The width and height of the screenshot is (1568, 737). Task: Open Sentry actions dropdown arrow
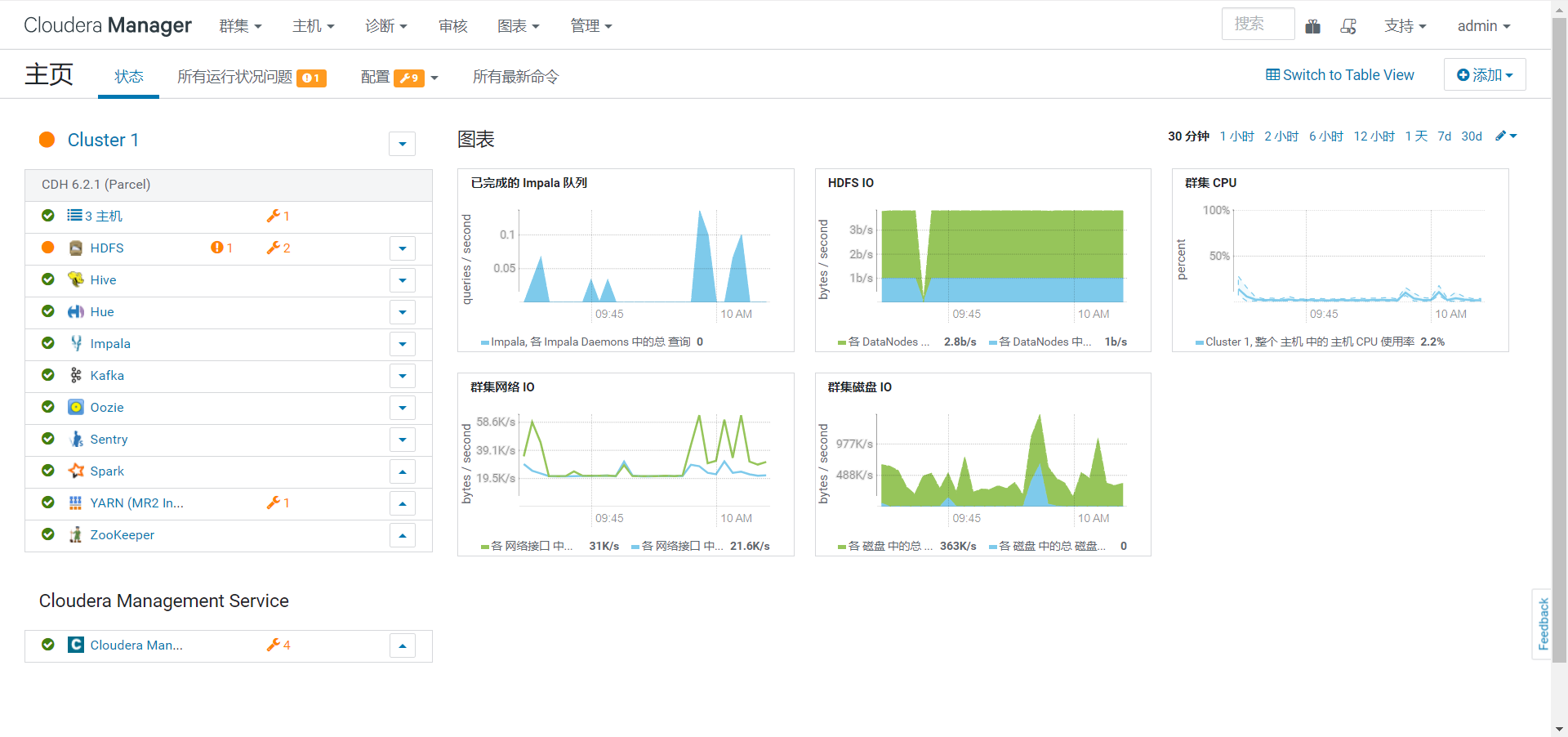(403, 440)
